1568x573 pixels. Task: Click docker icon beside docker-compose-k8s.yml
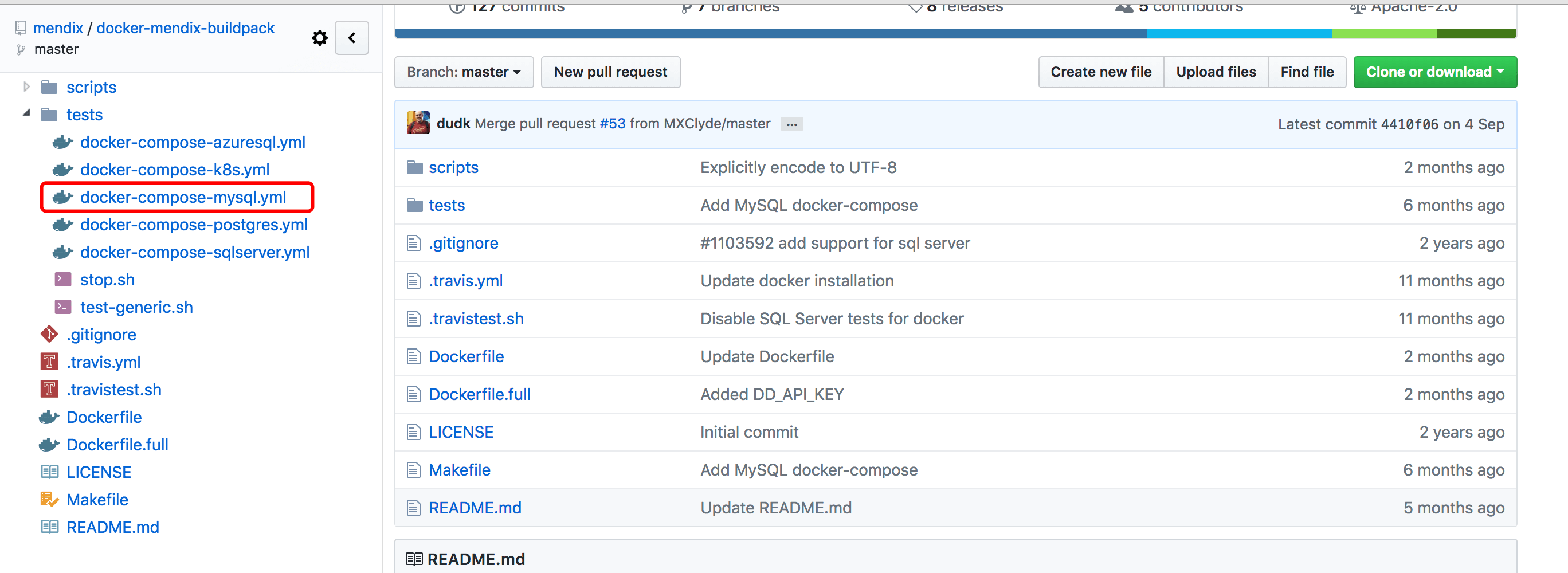coord(62,170)
